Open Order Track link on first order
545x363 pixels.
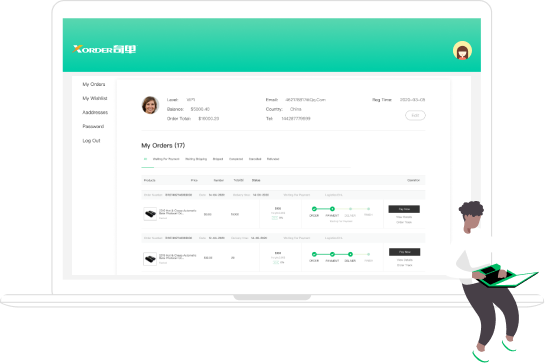pyautogui.click(x=404, y=222)
